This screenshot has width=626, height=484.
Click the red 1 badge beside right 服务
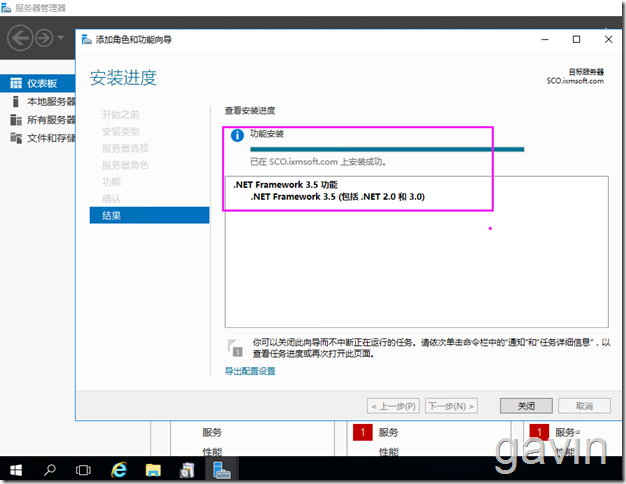(x=539, y=432)
